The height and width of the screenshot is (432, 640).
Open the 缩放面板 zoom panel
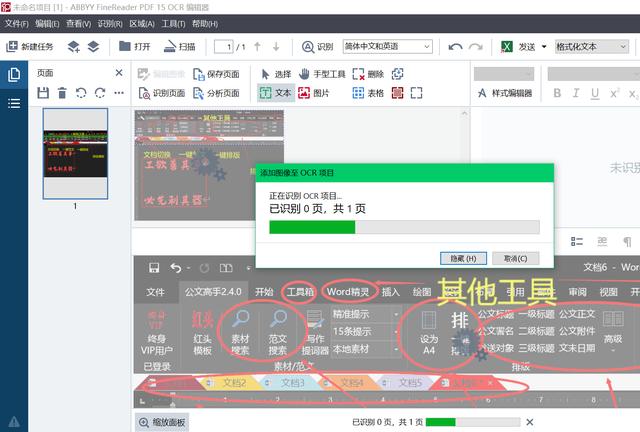coord(162,422)
